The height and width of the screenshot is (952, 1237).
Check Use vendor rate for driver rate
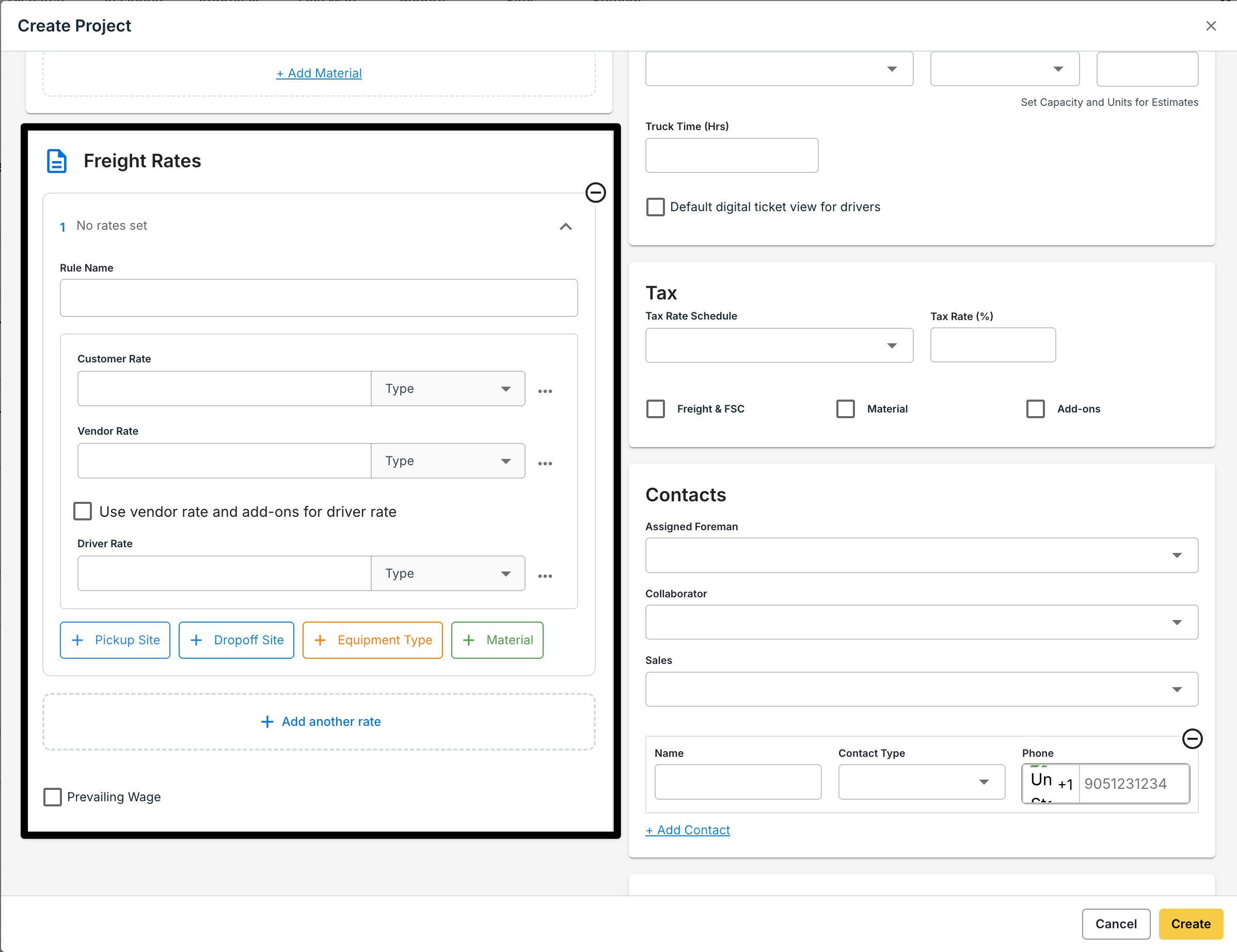coord(83,512)
